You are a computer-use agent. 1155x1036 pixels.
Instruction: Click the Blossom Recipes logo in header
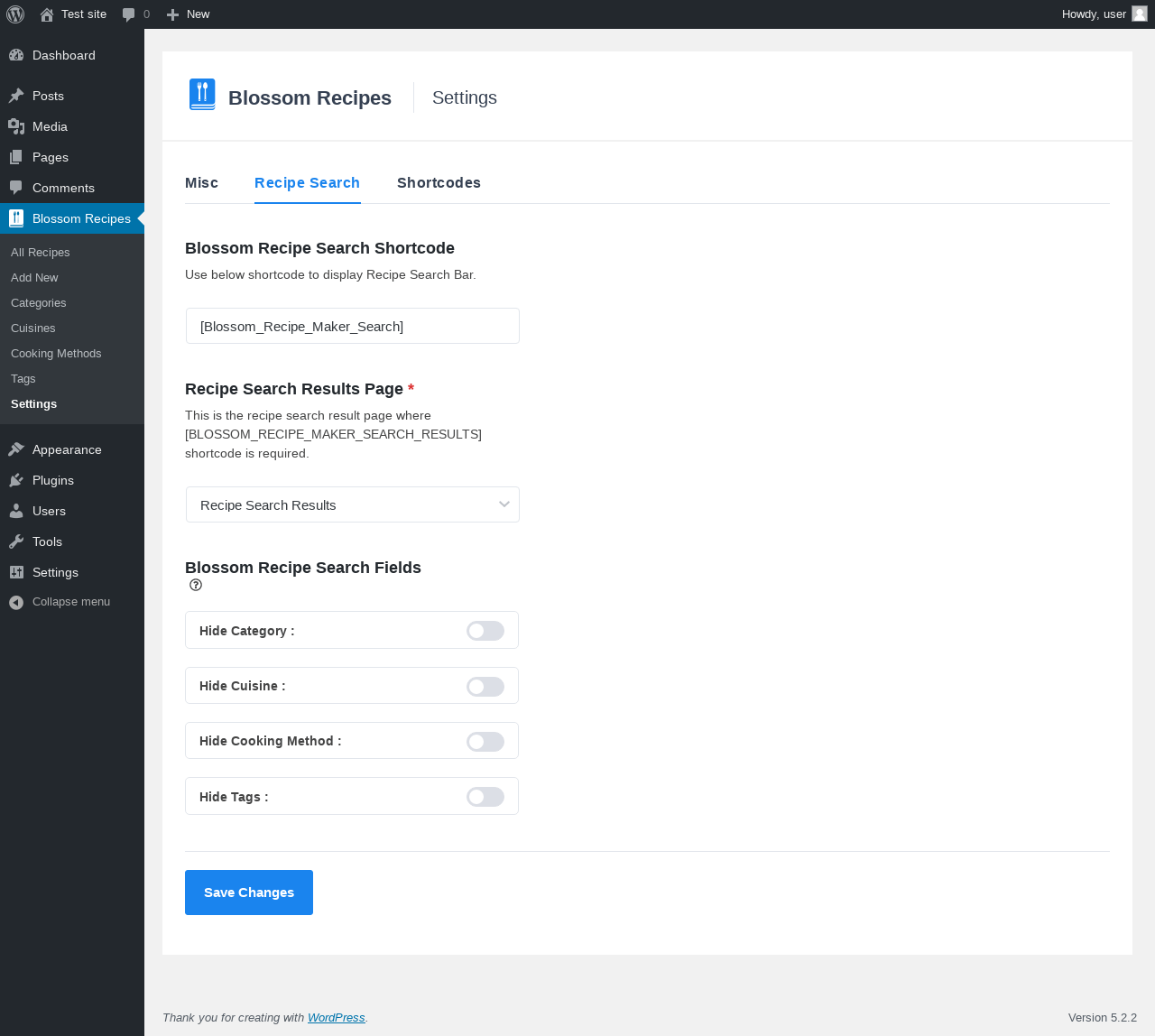[x=202, y=95]
